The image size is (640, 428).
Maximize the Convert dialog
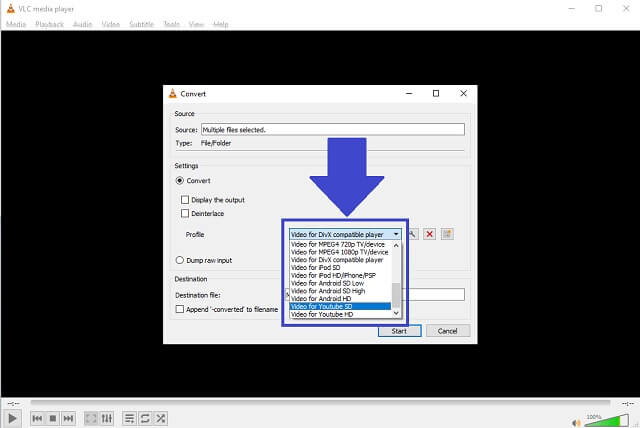436,93
